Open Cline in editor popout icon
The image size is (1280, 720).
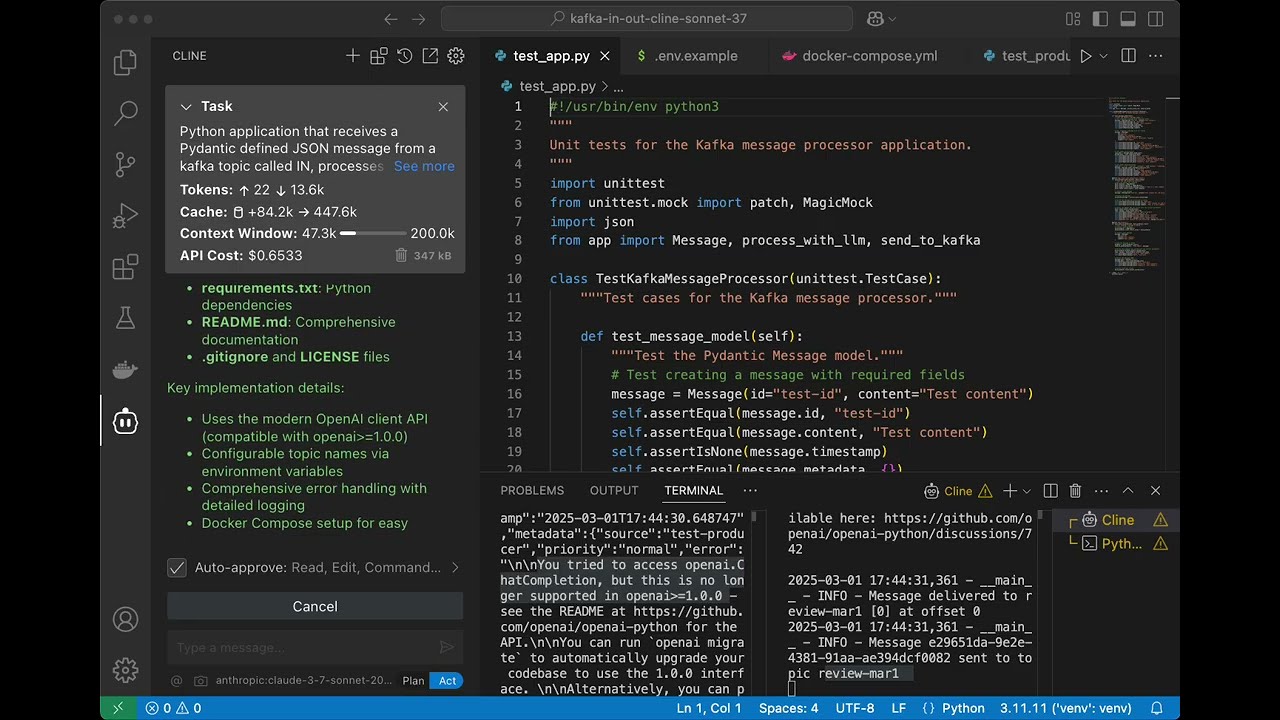[430, 56]
